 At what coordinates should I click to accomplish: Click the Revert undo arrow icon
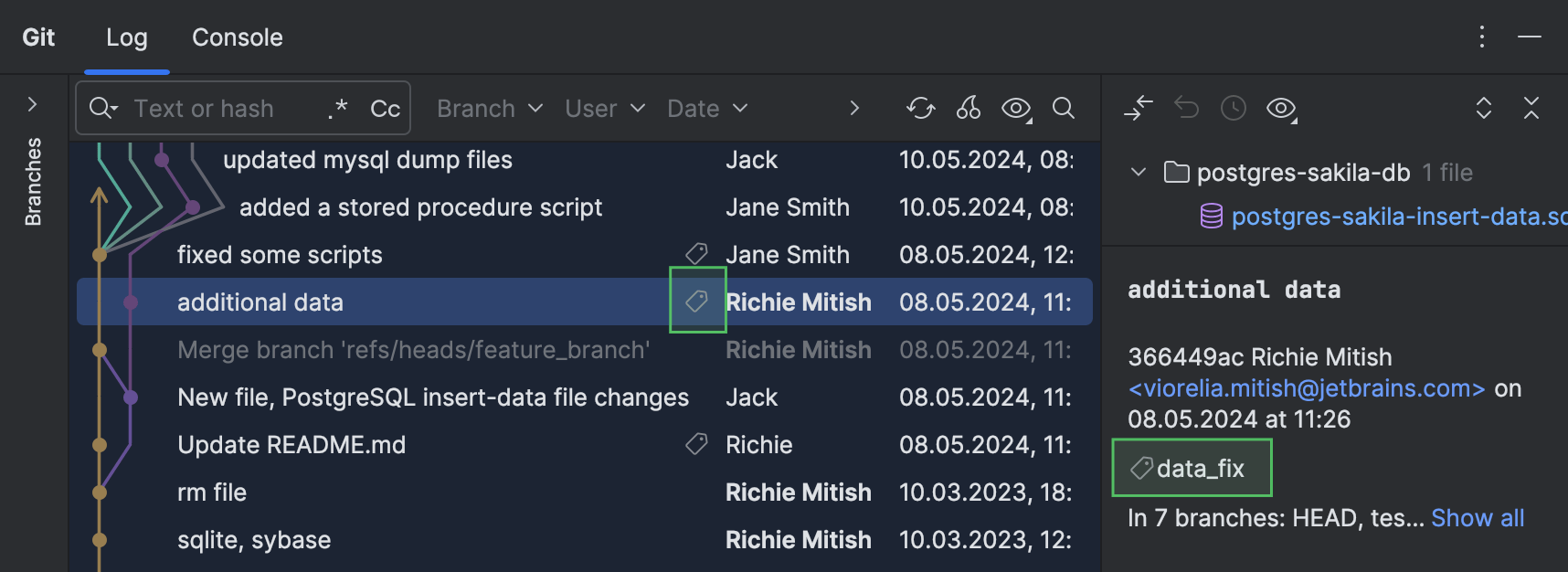pyautogui.click(x=1186, y=108)
